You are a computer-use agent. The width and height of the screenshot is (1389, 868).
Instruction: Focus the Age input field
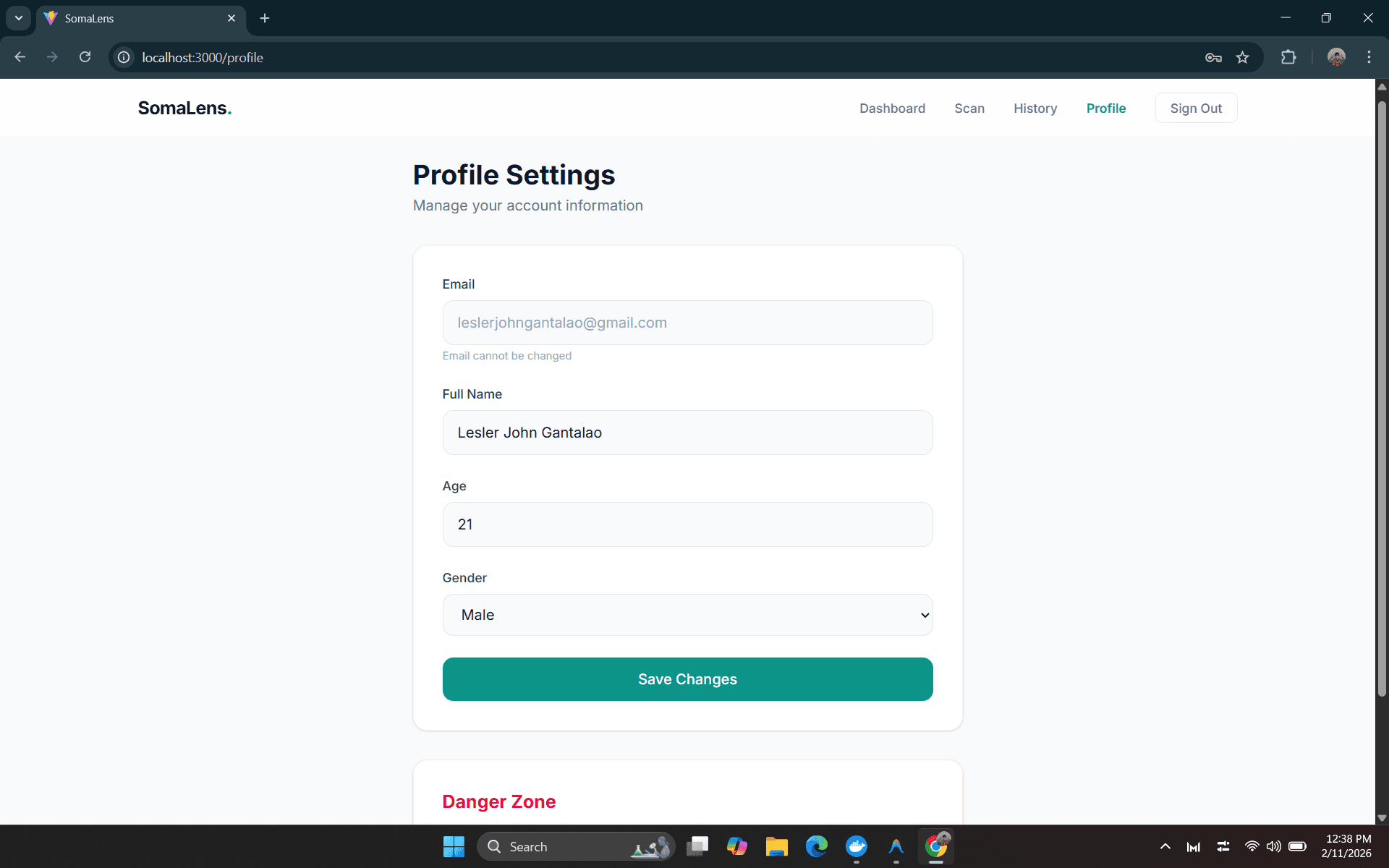pos(687,524)
